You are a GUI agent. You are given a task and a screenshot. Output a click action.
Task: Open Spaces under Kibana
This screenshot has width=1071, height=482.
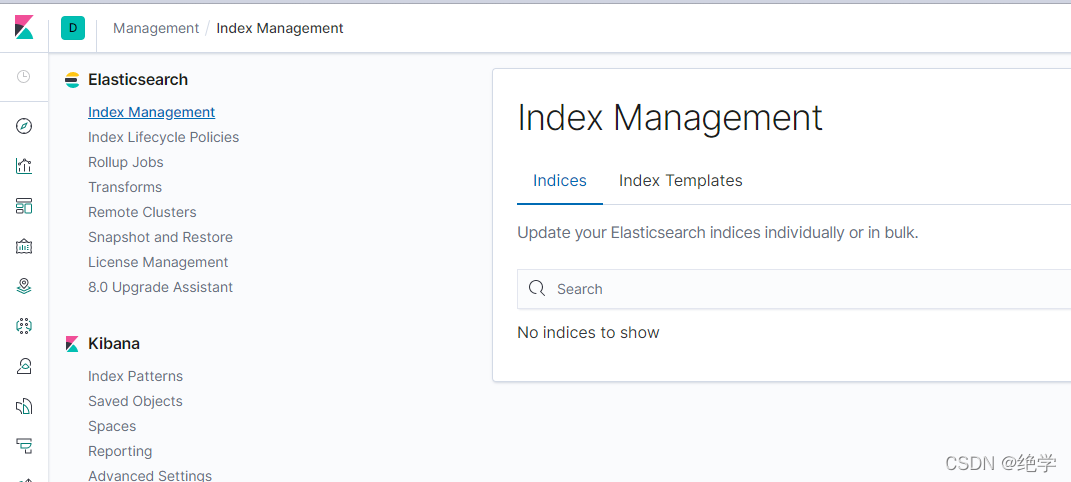point(112,426)
